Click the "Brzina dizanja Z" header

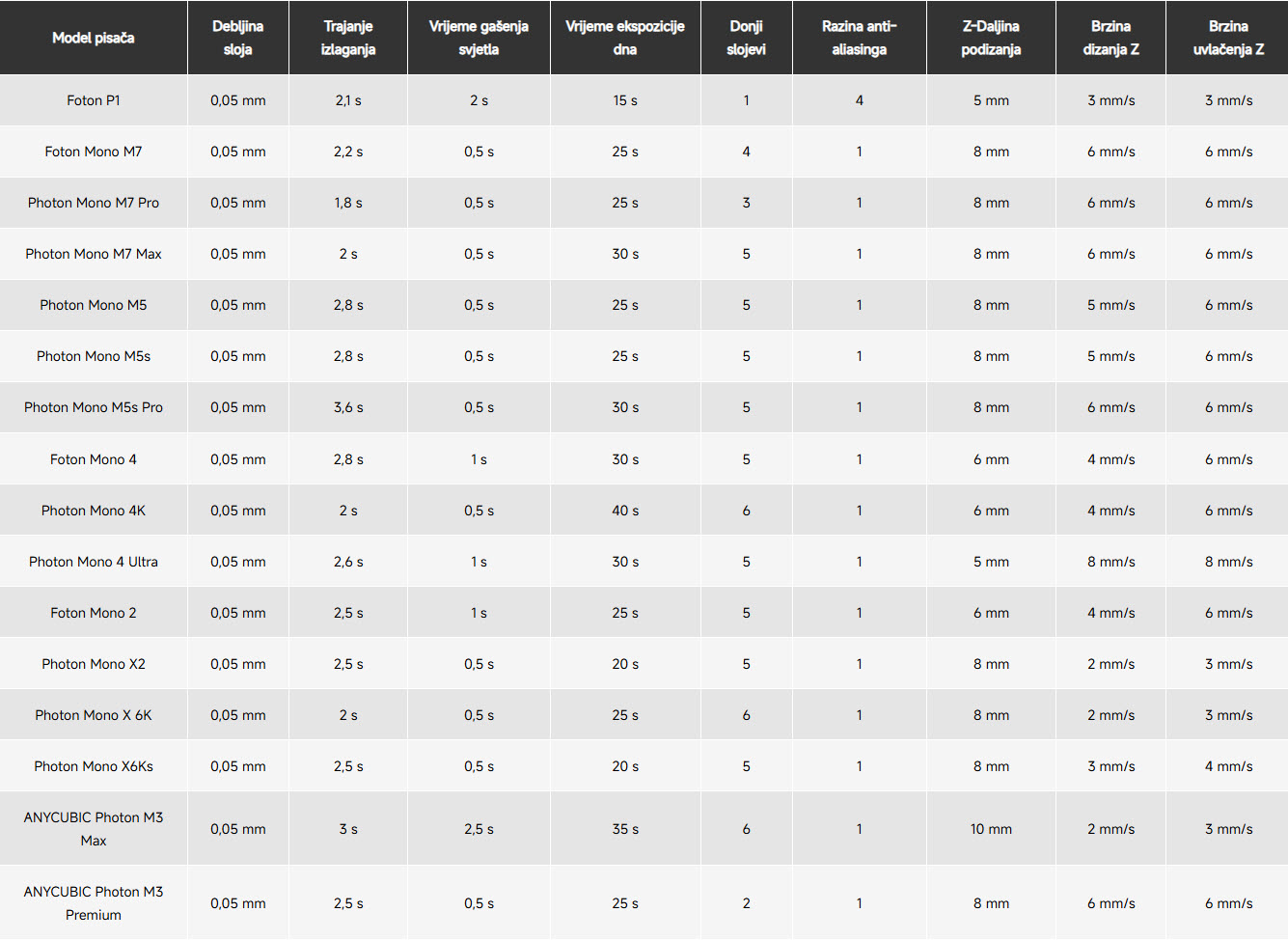click(1110, 38)
